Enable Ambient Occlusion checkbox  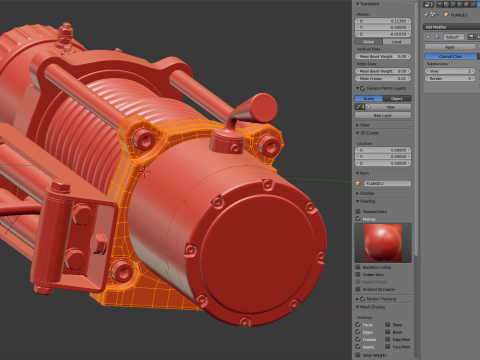point(358,289)
